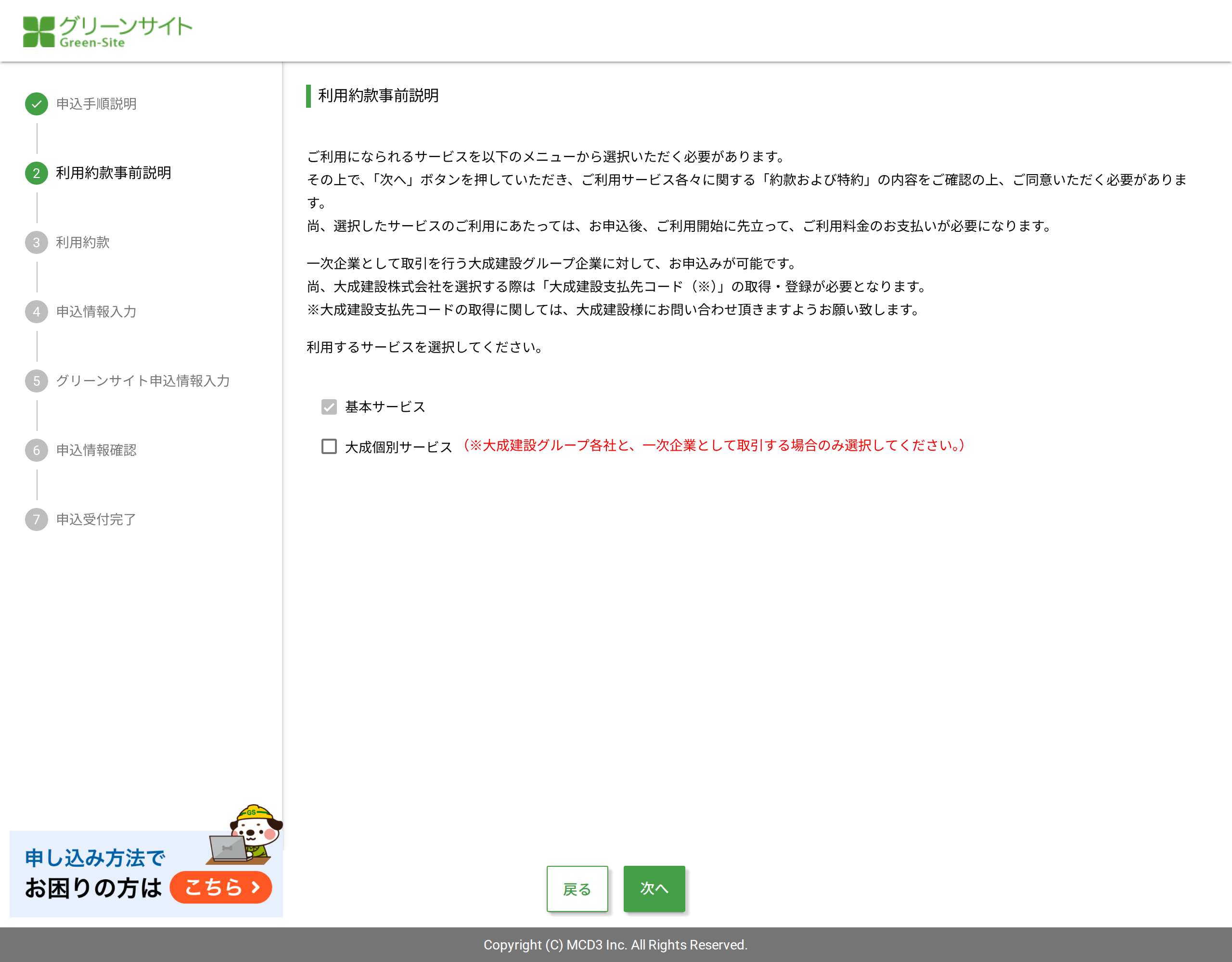This screenshot has width=1232, height=962.
Task: Select the 申込情報確認 step label
Action: (96, 451)
